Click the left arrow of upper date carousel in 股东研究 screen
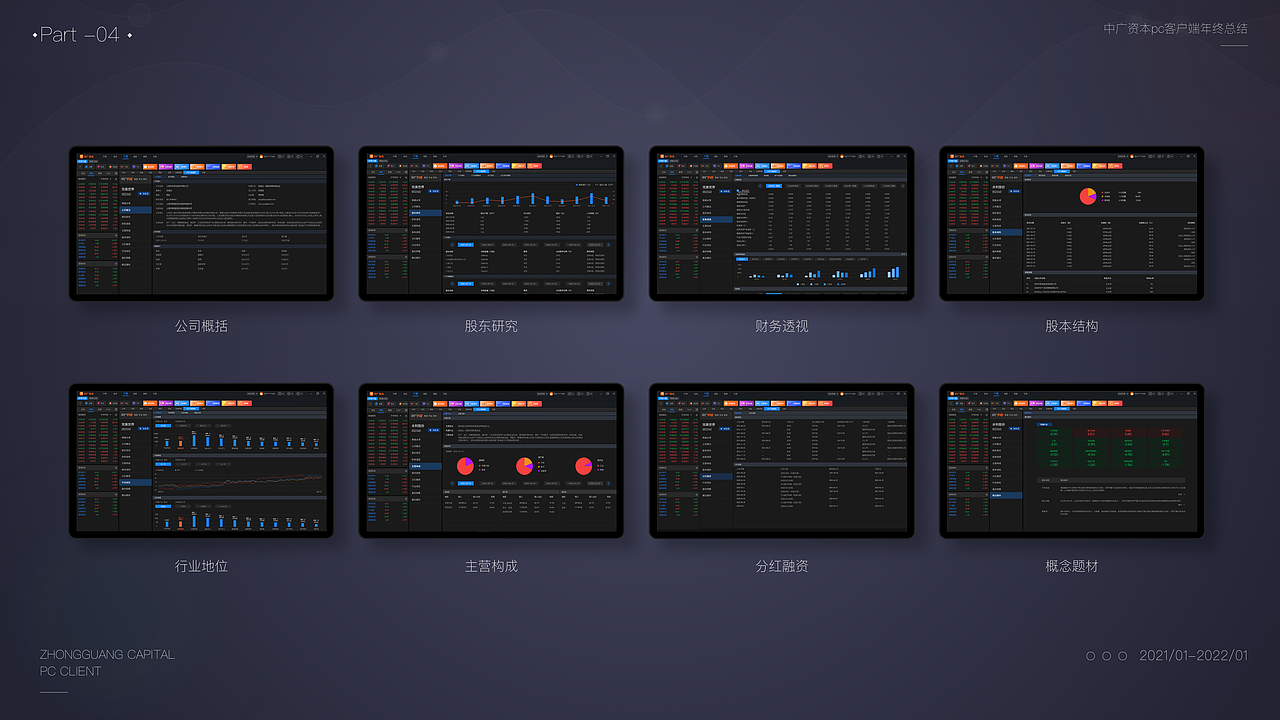The width and height of the screenshot is (1280, 720). click(x=452, y=245)
